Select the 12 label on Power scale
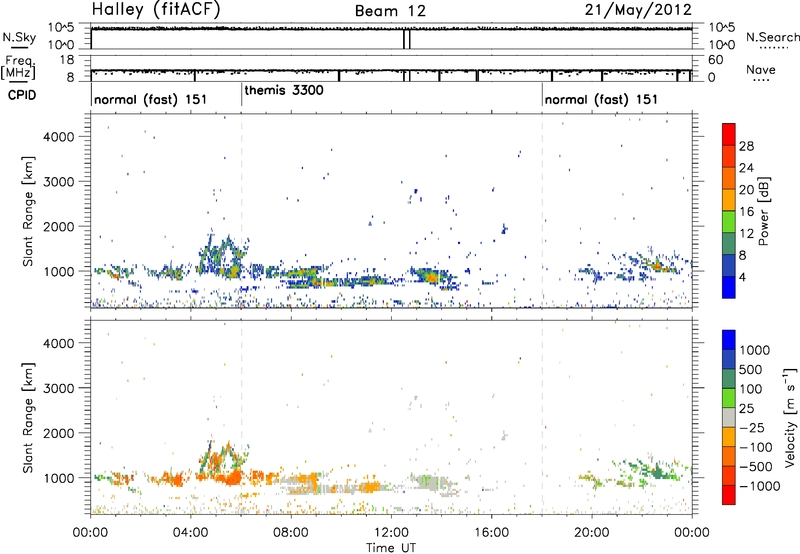800x554 pixels. [x=746, y=234]
